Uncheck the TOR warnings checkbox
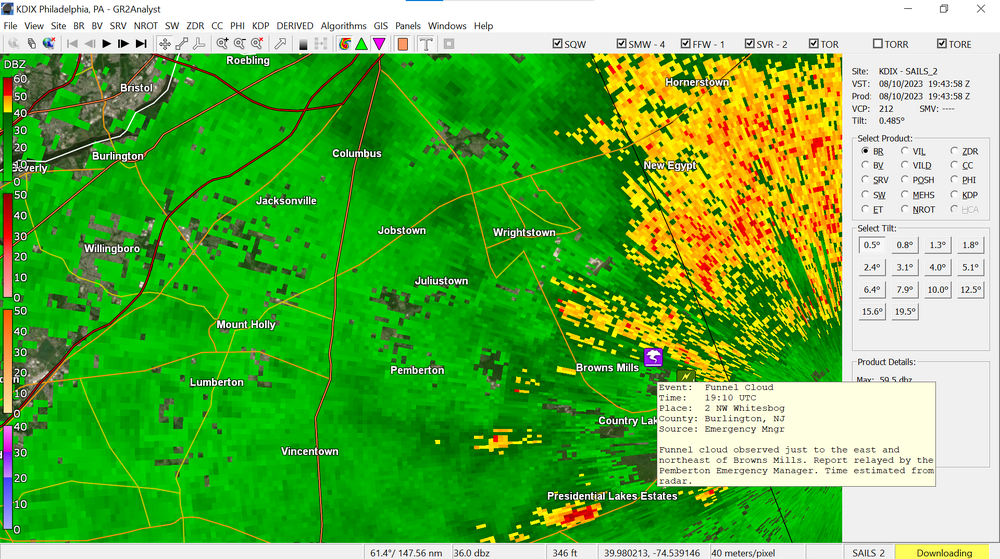This screenshot has width=1000, height=559. 815,44
